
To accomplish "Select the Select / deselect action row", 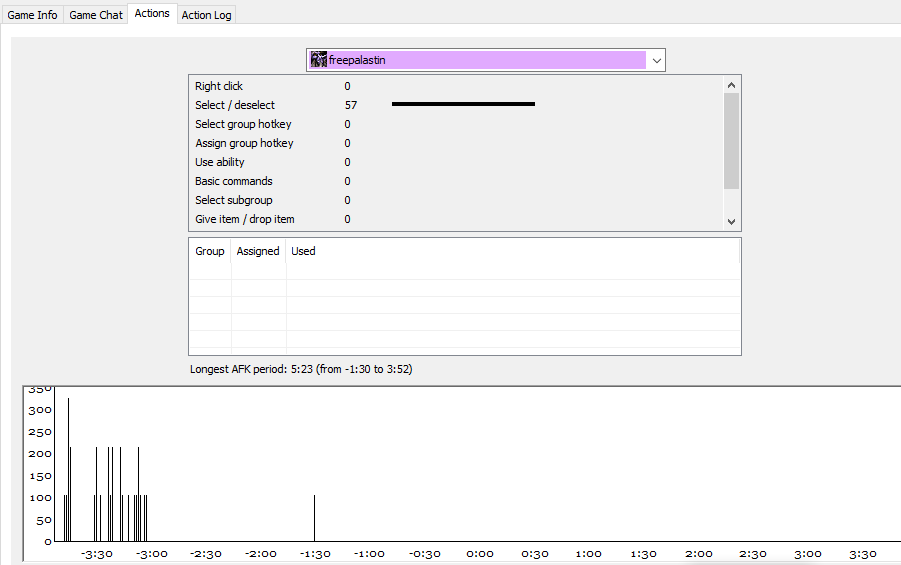I will (x=457, y=105).
